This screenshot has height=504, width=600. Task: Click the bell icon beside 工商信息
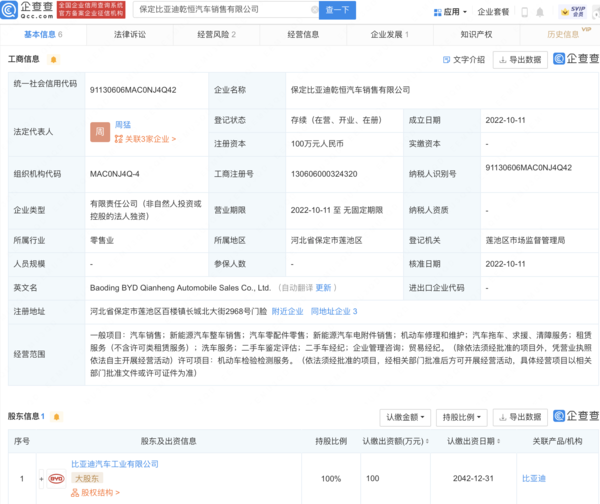tap(54, 59)
